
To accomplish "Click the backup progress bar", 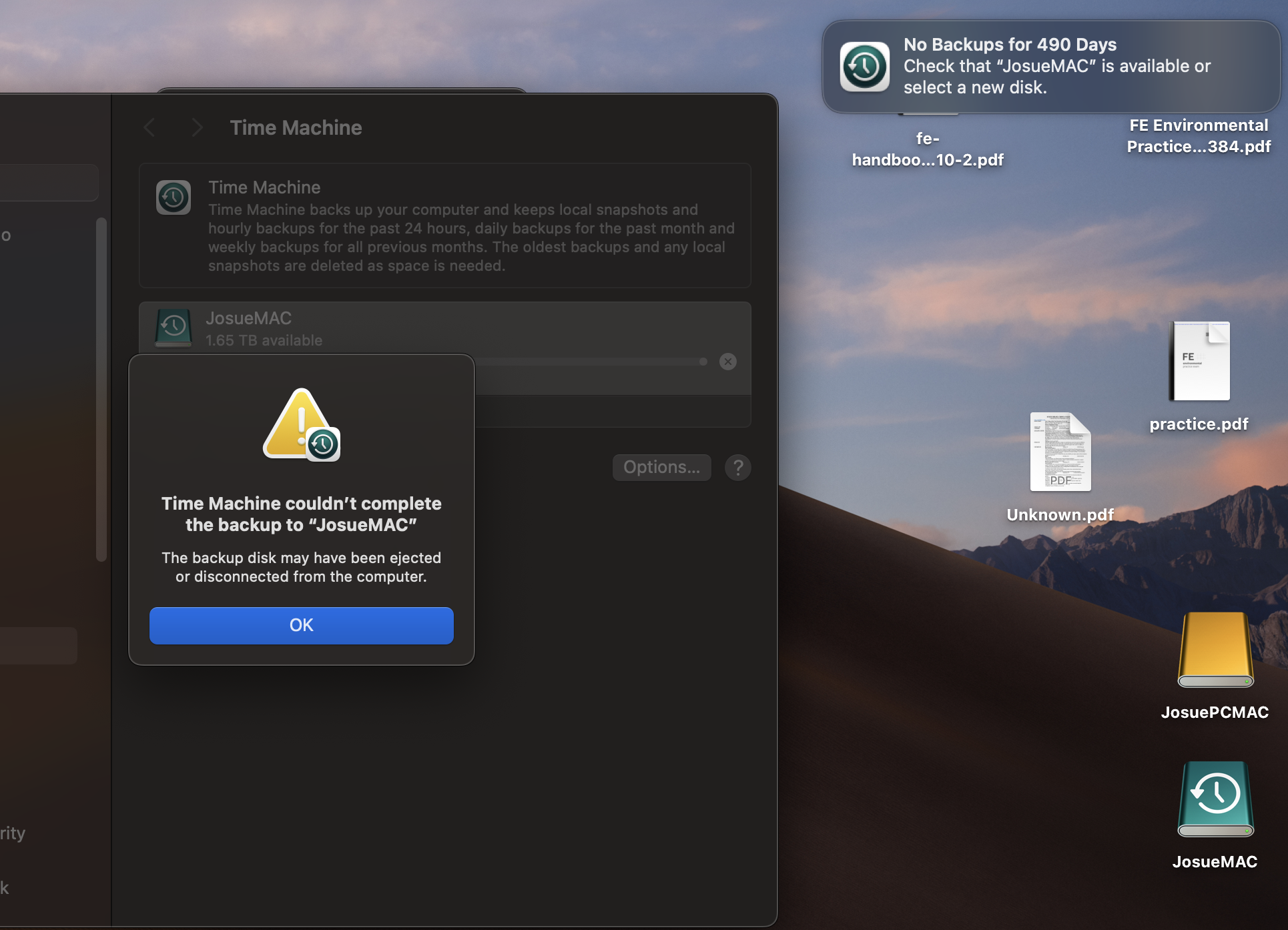I will (591, 362).
